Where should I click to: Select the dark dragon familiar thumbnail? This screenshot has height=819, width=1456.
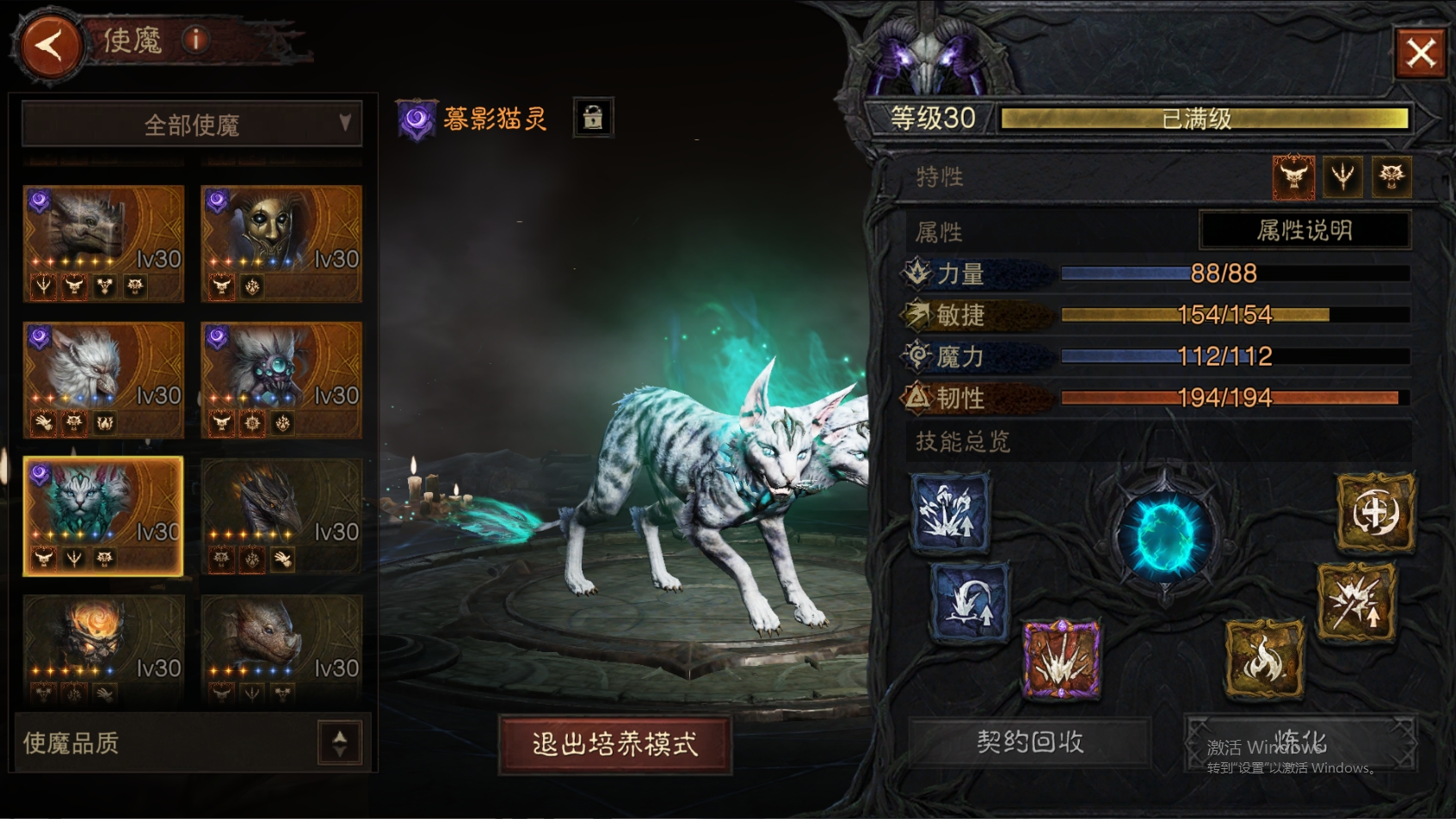click(281, 516)
